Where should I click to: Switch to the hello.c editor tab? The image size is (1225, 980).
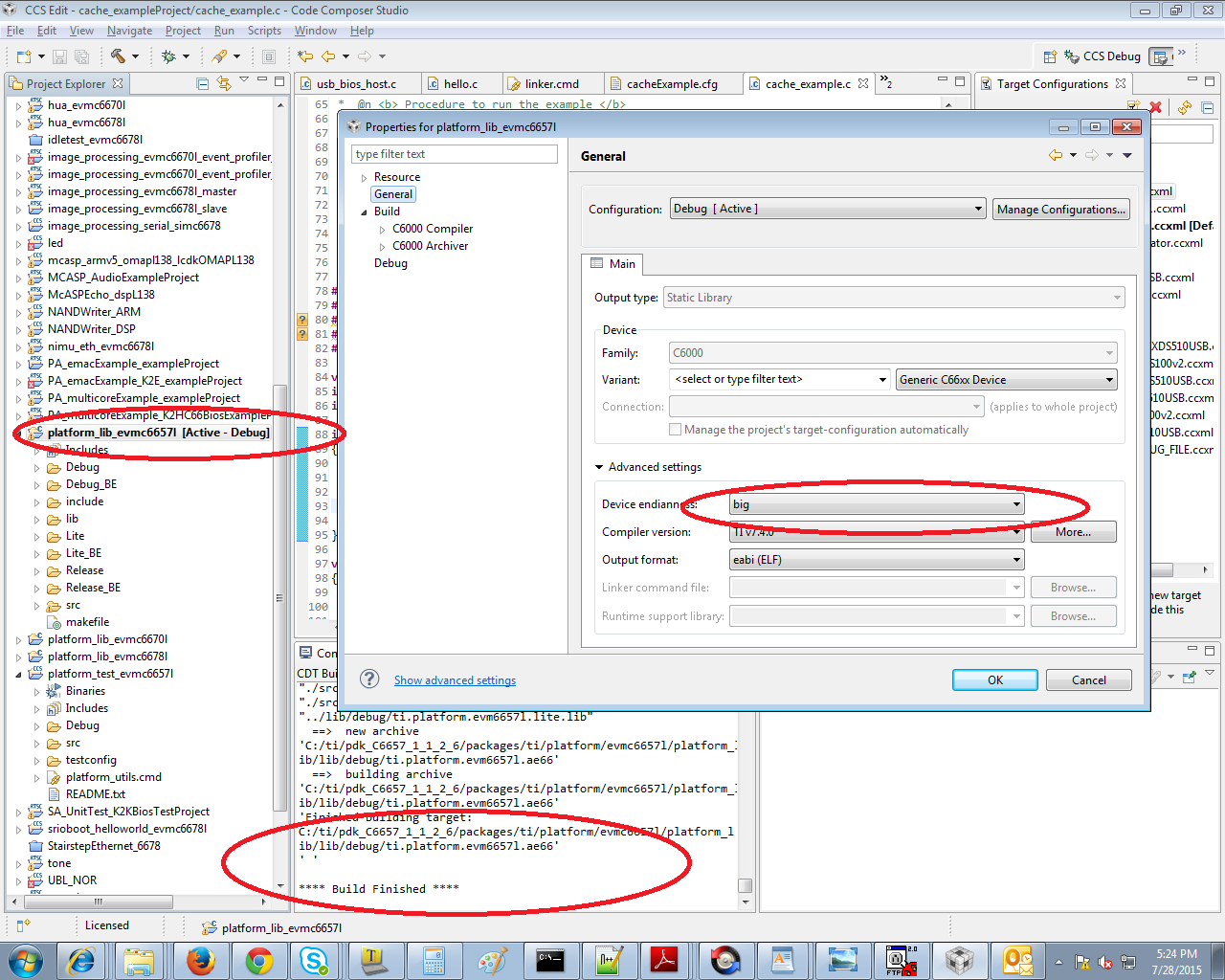460,84
